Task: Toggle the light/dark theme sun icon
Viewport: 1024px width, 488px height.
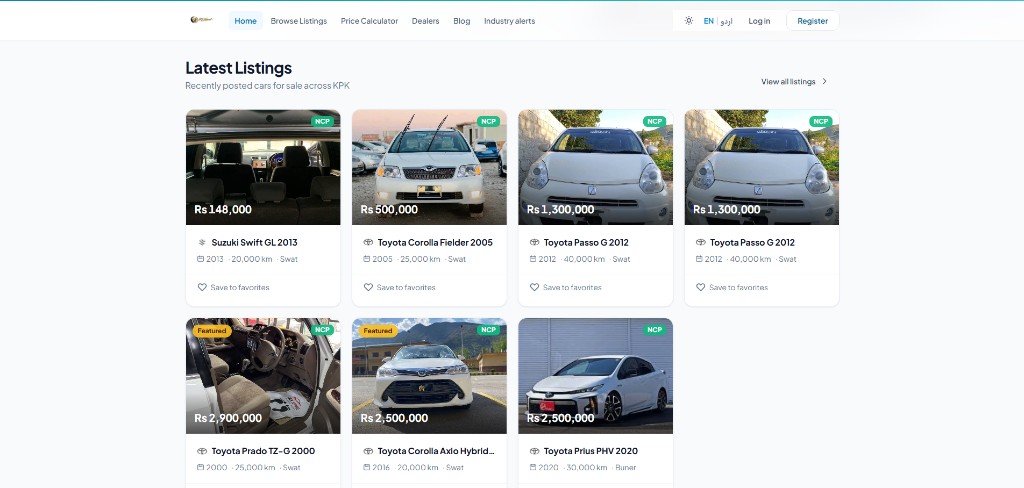Action: (x=688, y=21)
